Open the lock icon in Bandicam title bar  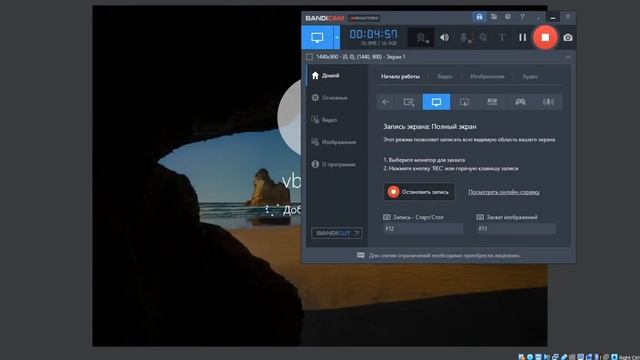click(x=479, y=17)
